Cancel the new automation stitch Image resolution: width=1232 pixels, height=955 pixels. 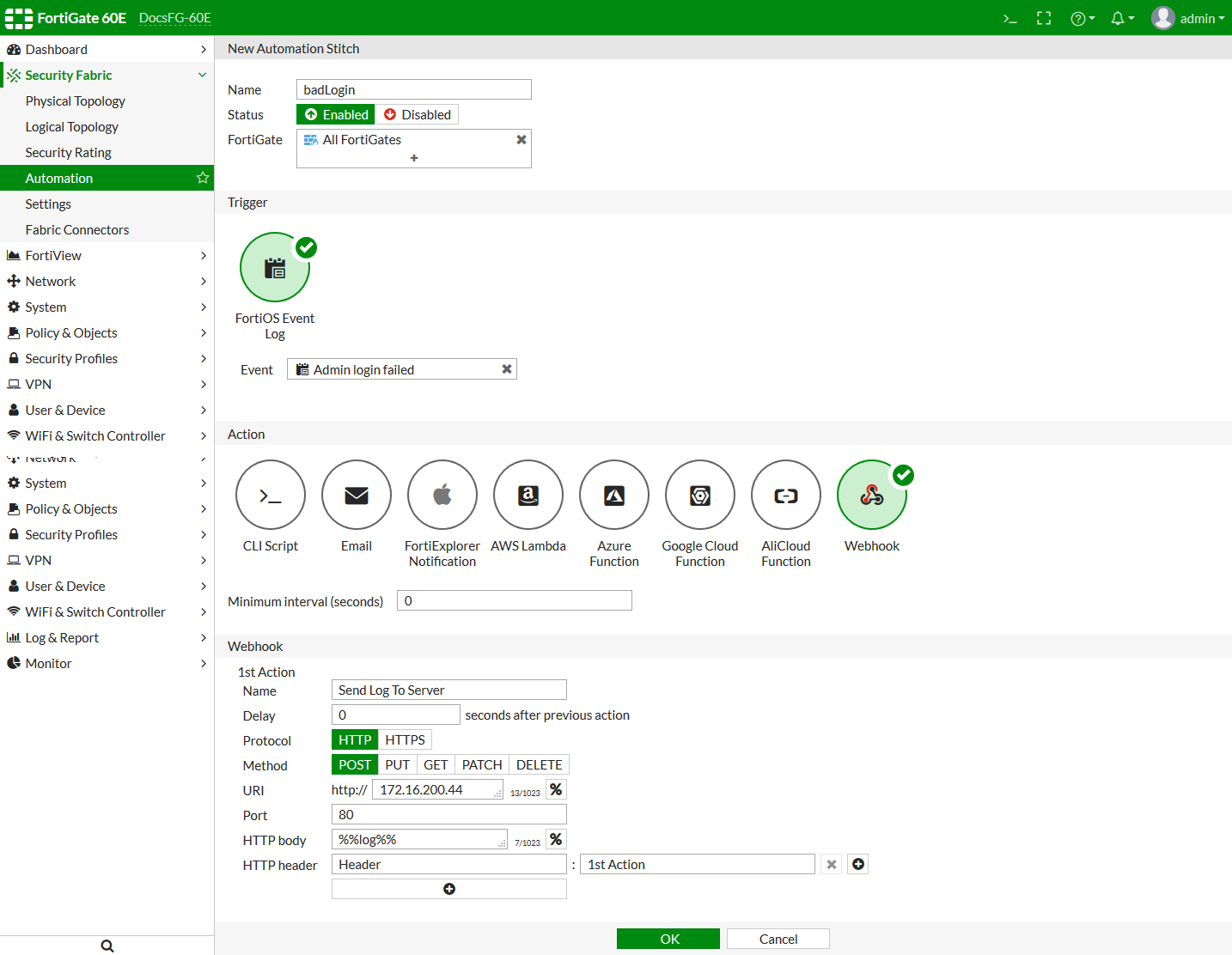click(778, 939)
